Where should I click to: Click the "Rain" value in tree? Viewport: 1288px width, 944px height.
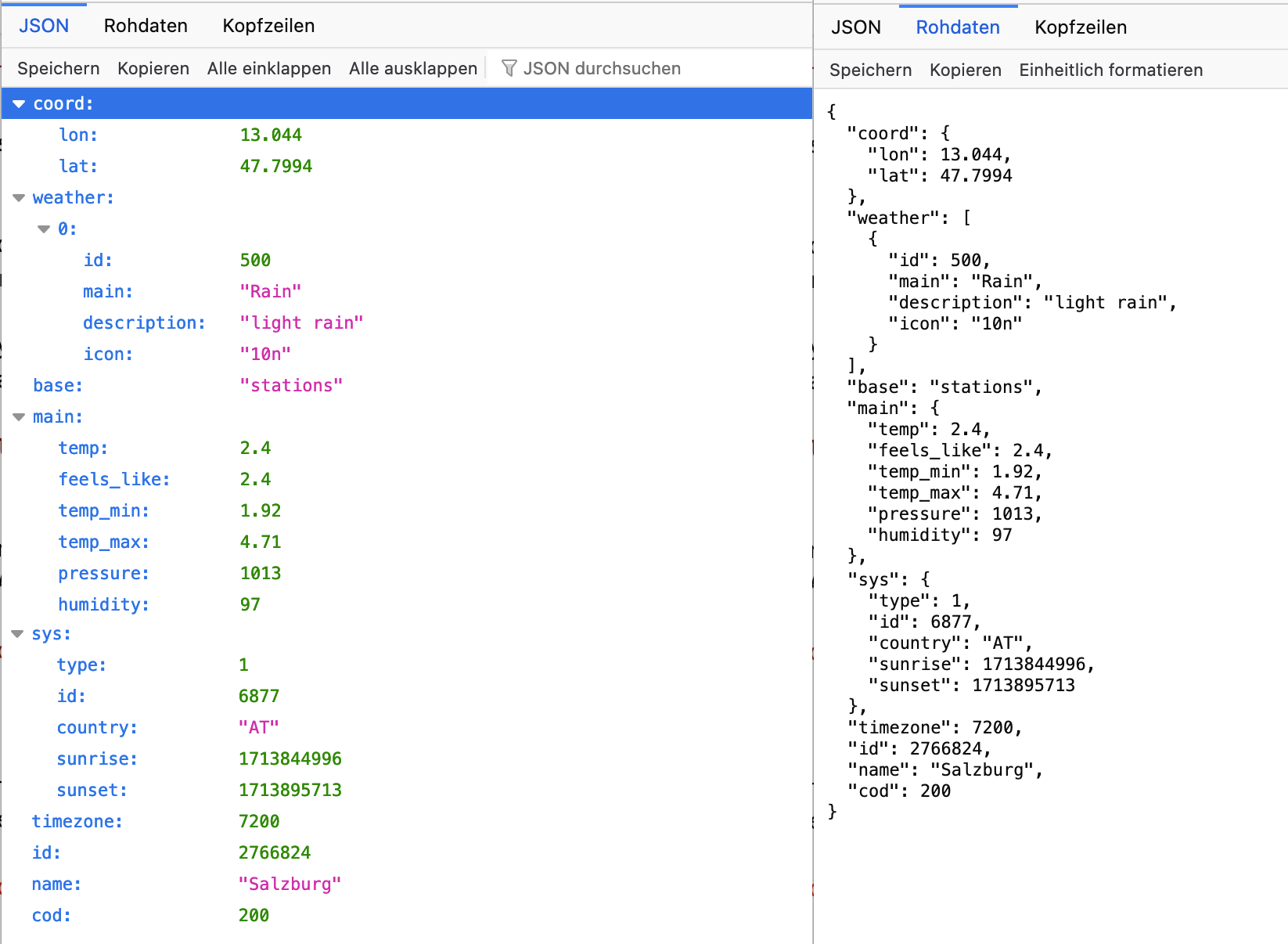click(271, 292)
